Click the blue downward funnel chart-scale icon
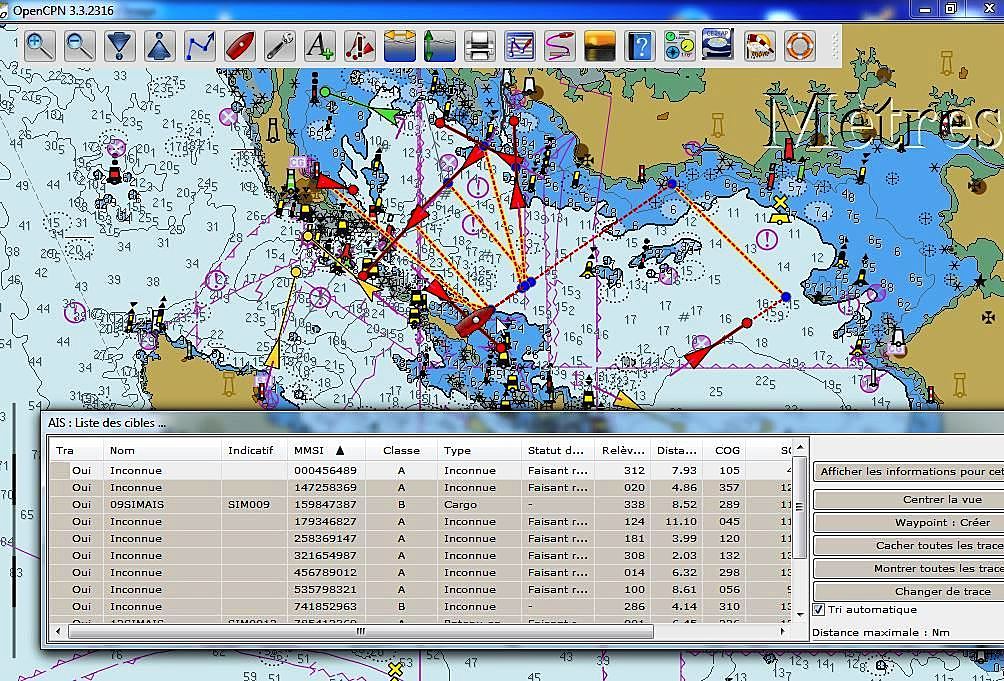This screenshot has height=681, width=1004. click(x=120, y=46)
